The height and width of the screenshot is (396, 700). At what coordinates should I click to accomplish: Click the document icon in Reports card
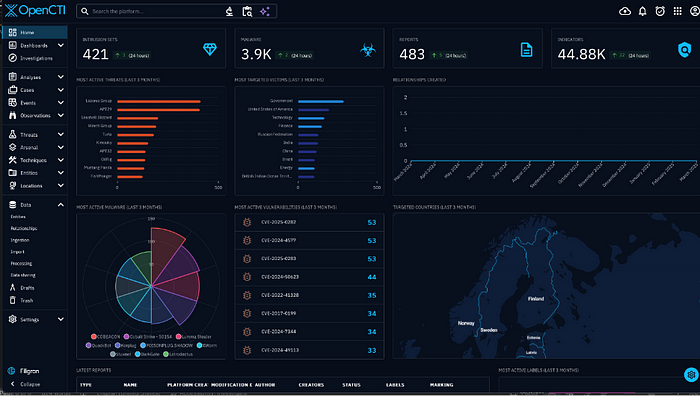pos(526,50)
